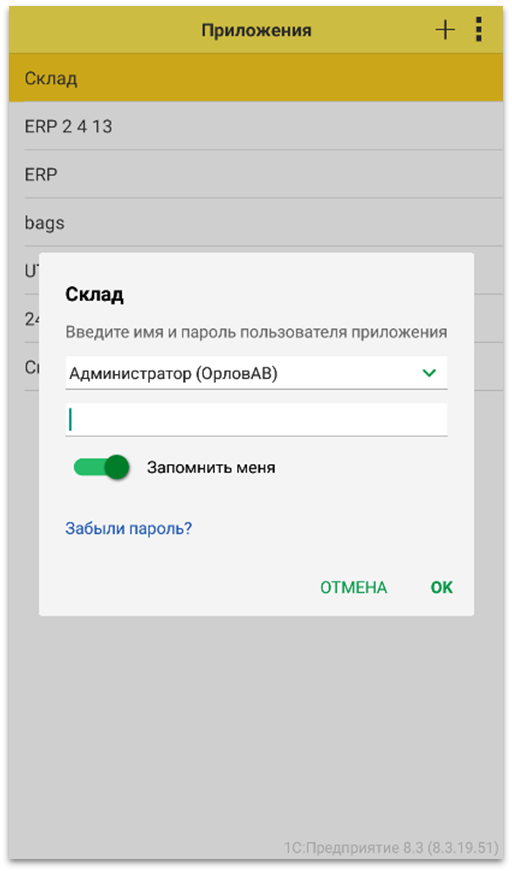The height and width of the screenshot is (871, 512).
Task: Open the three-dot overflow menu
Action: (479, 29)
